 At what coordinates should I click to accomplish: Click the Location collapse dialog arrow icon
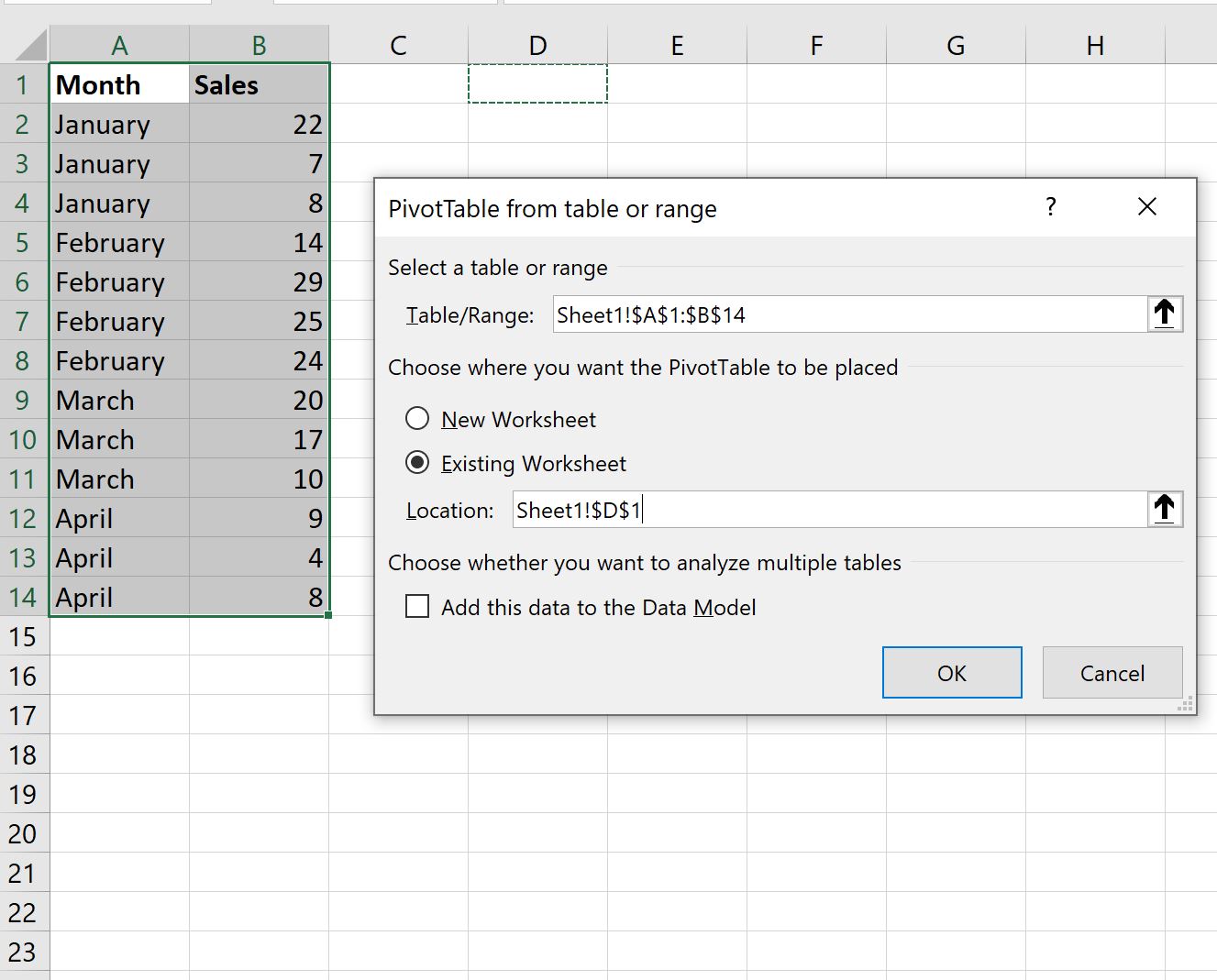(x=1164, y=509)
